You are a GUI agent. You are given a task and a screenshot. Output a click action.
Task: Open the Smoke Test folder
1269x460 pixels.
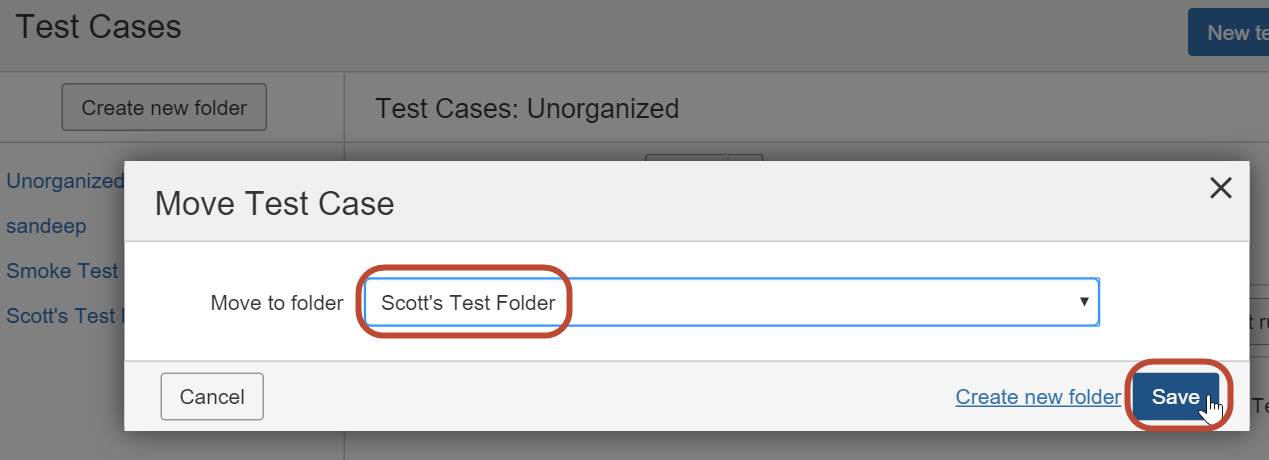(62, 271)
